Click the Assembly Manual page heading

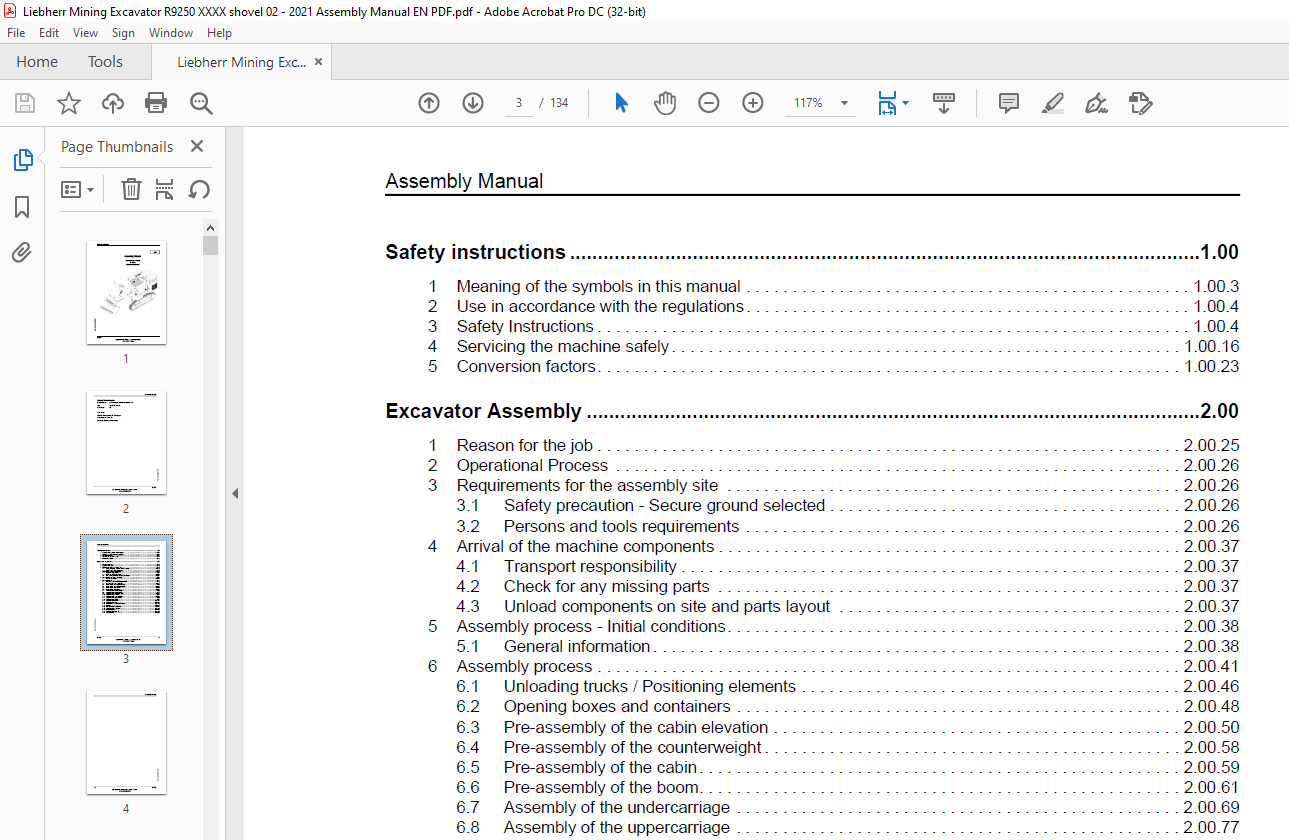click(x=464, y=181)
